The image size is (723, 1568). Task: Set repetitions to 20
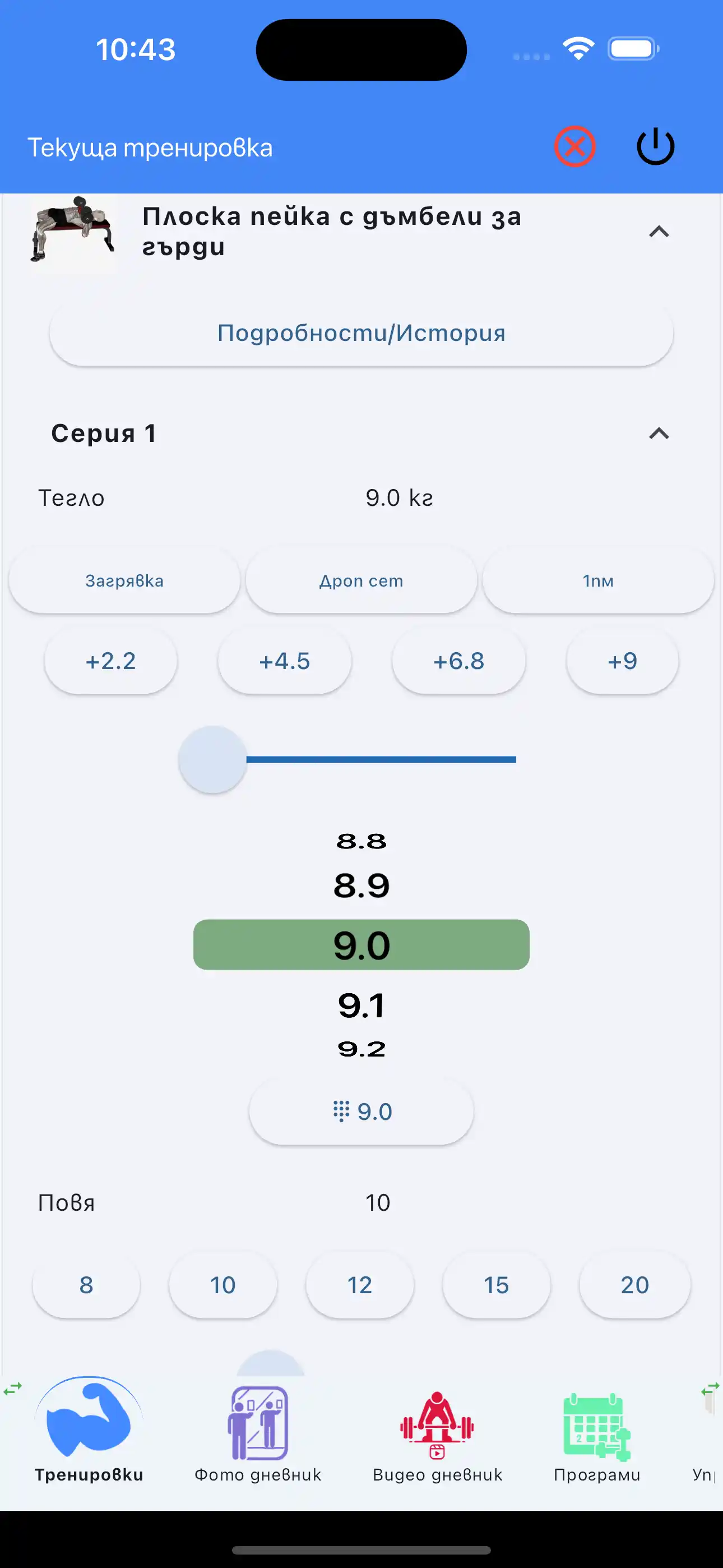pos(635,1285)
